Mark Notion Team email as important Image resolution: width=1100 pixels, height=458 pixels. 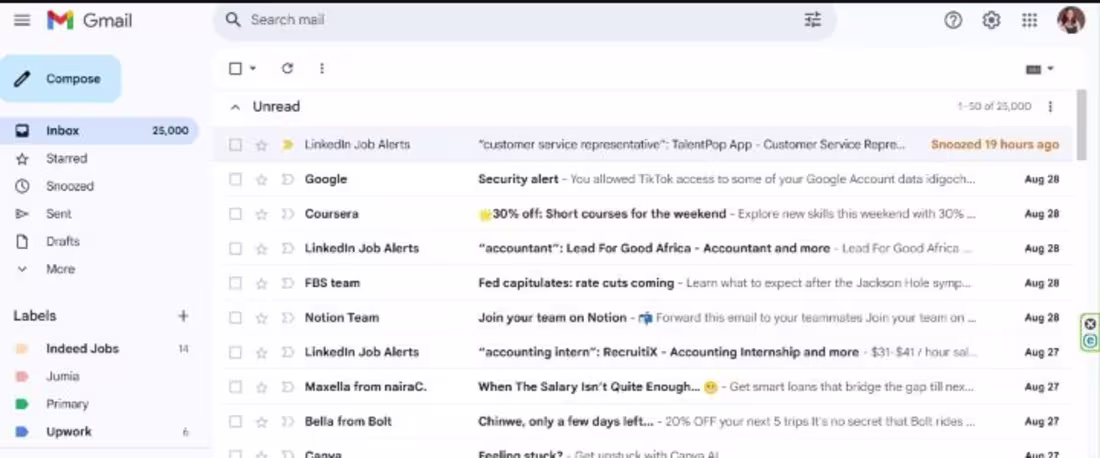point(288,318)
